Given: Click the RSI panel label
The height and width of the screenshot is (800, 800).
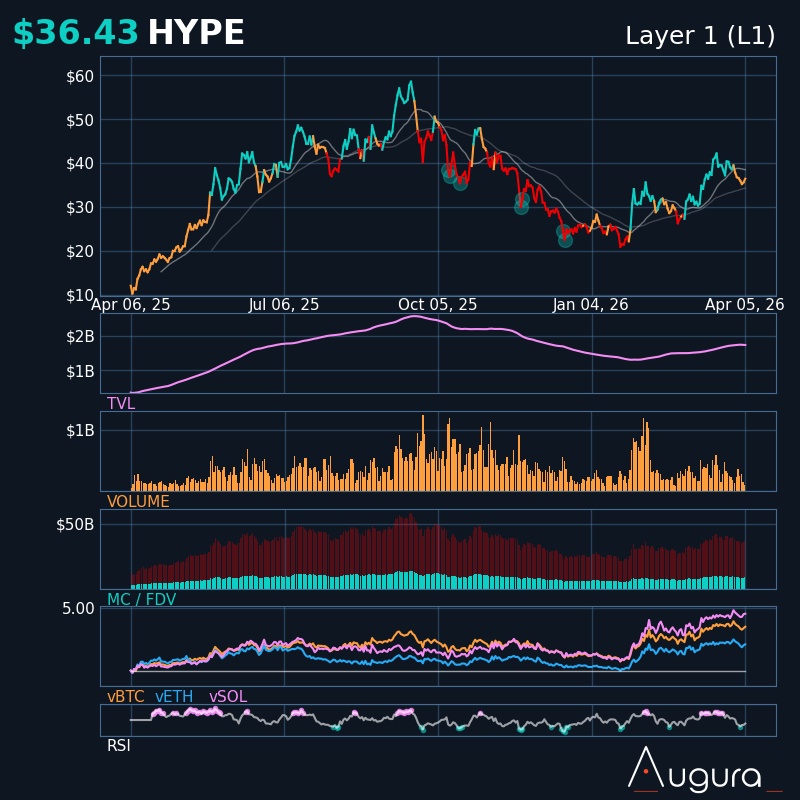Looking at the screenshot, I should pos(119,746).
